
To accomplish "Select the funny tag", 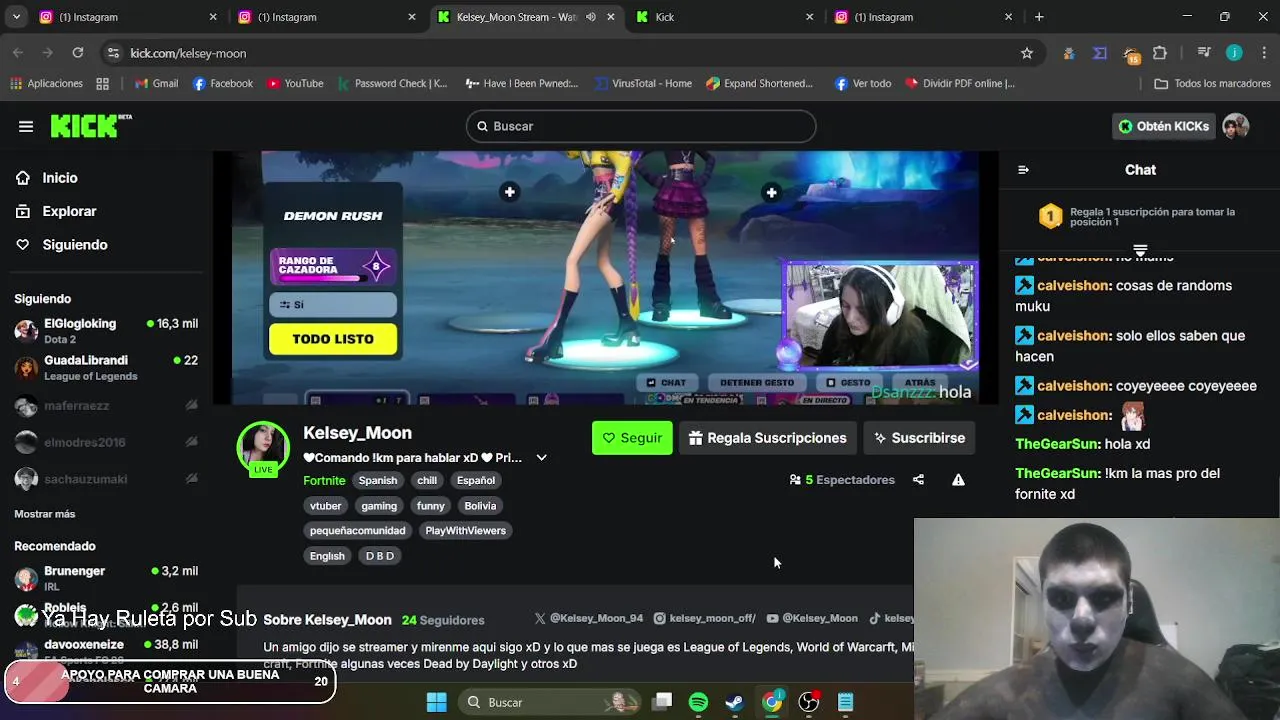I will 430,506.
